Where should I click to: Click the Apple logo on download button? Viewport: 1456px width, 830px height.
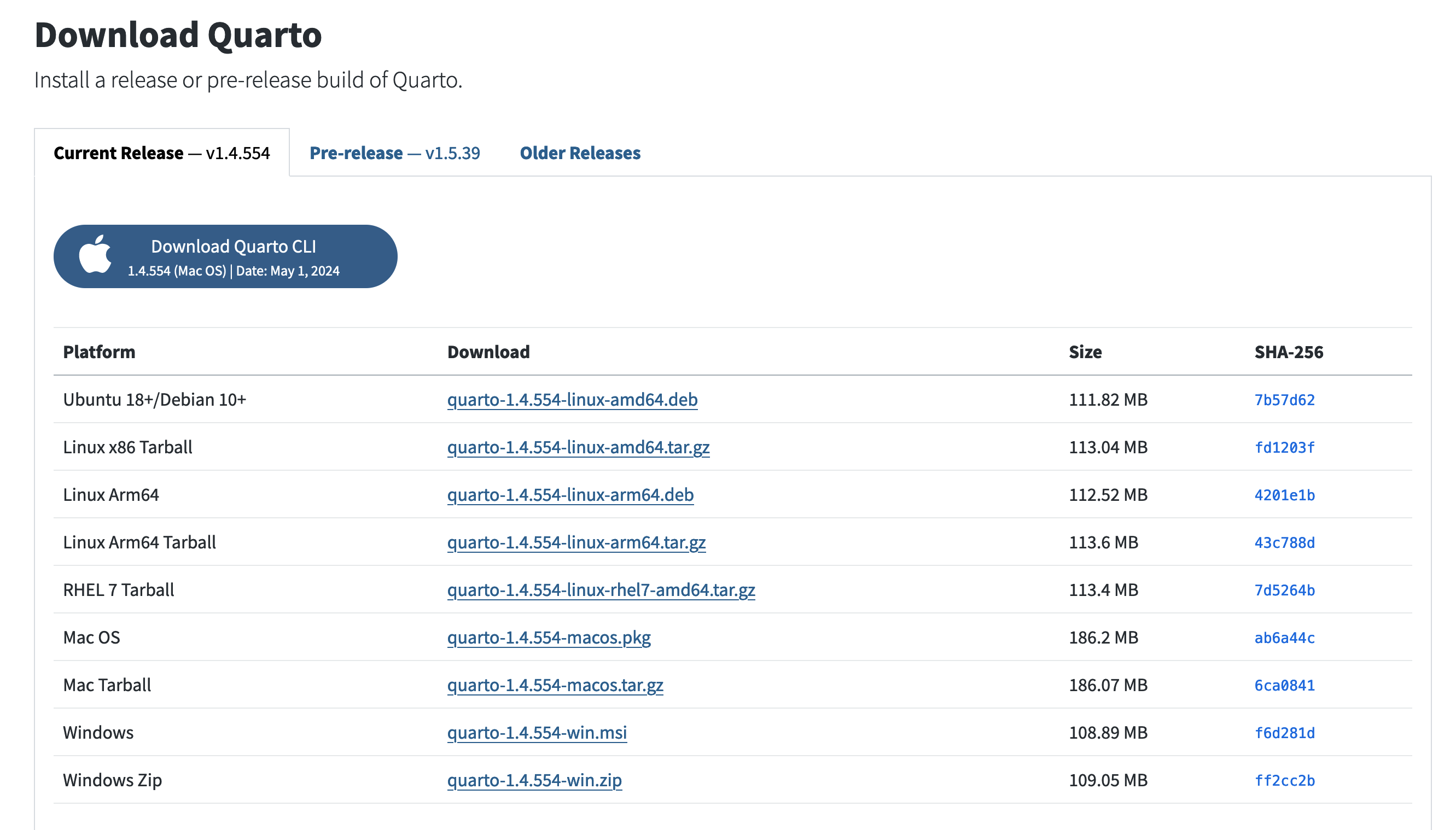tap(95, 255)
